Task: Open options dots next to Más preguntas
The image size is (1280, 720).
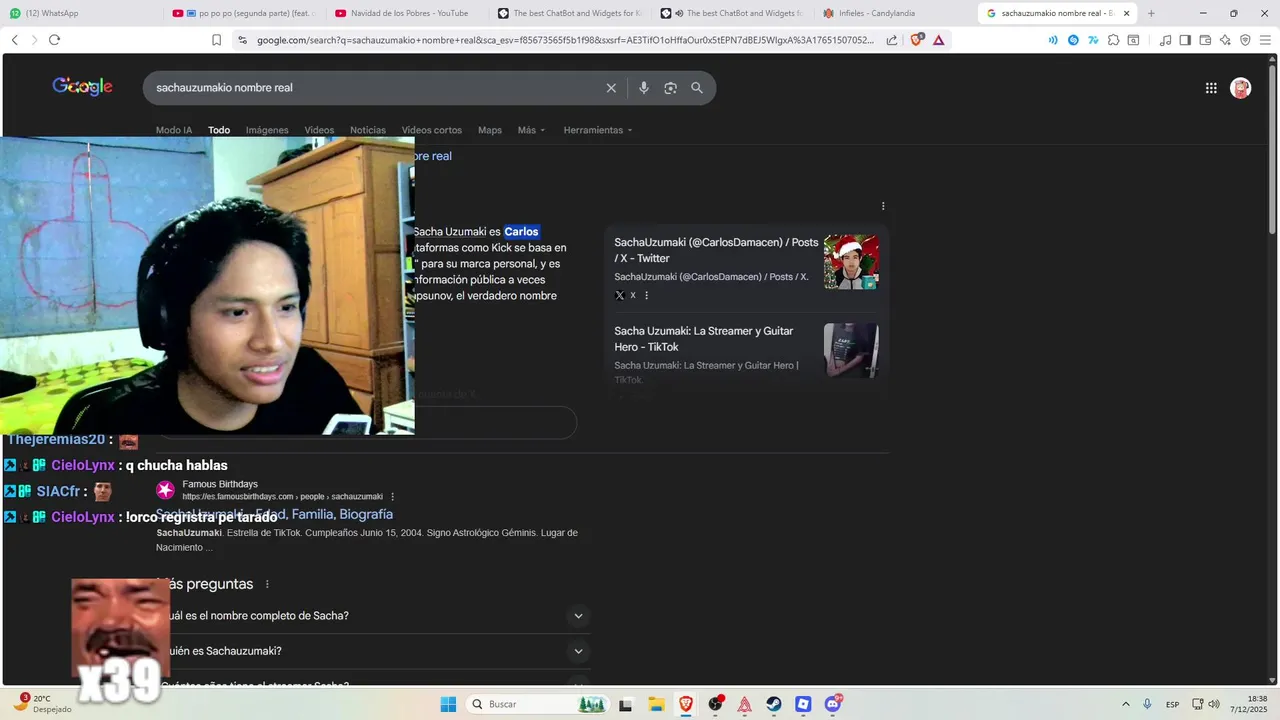Action: pos(267,584)
